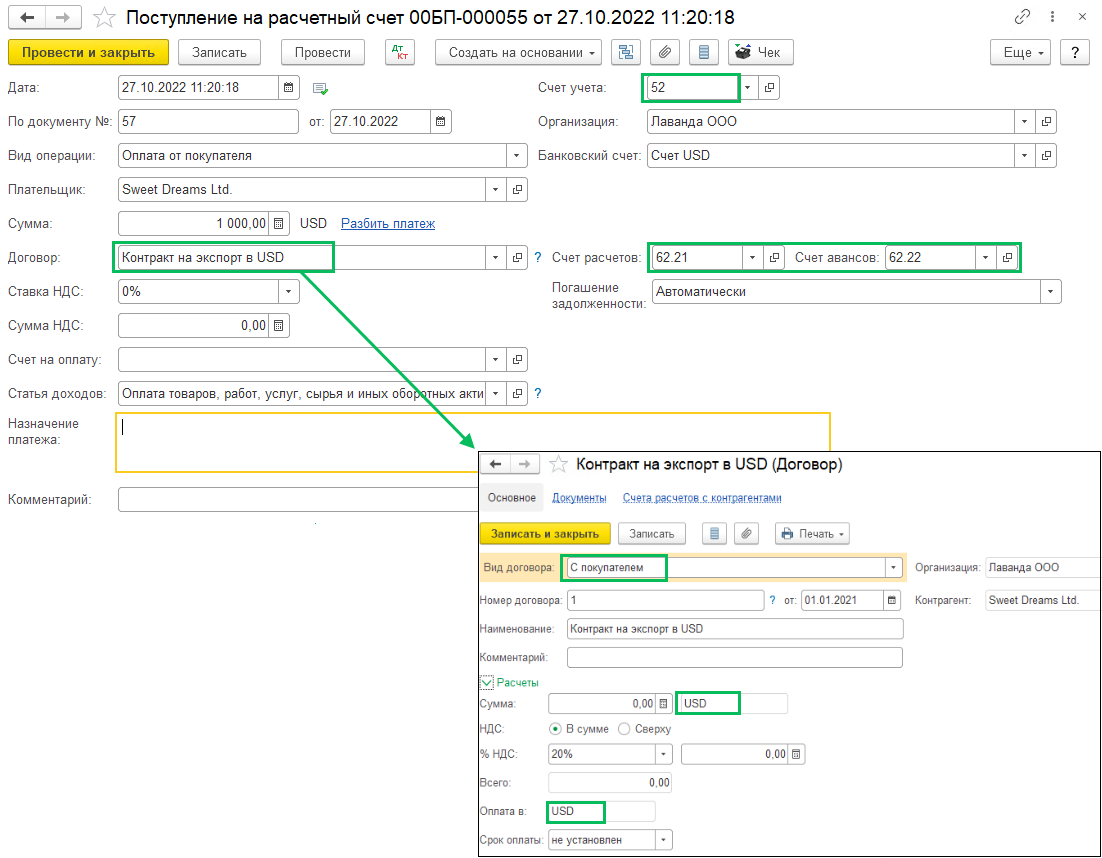1102x858 pixels.
Task: Open calendar picker for Дата field
Action: click(x=289, y=87)
